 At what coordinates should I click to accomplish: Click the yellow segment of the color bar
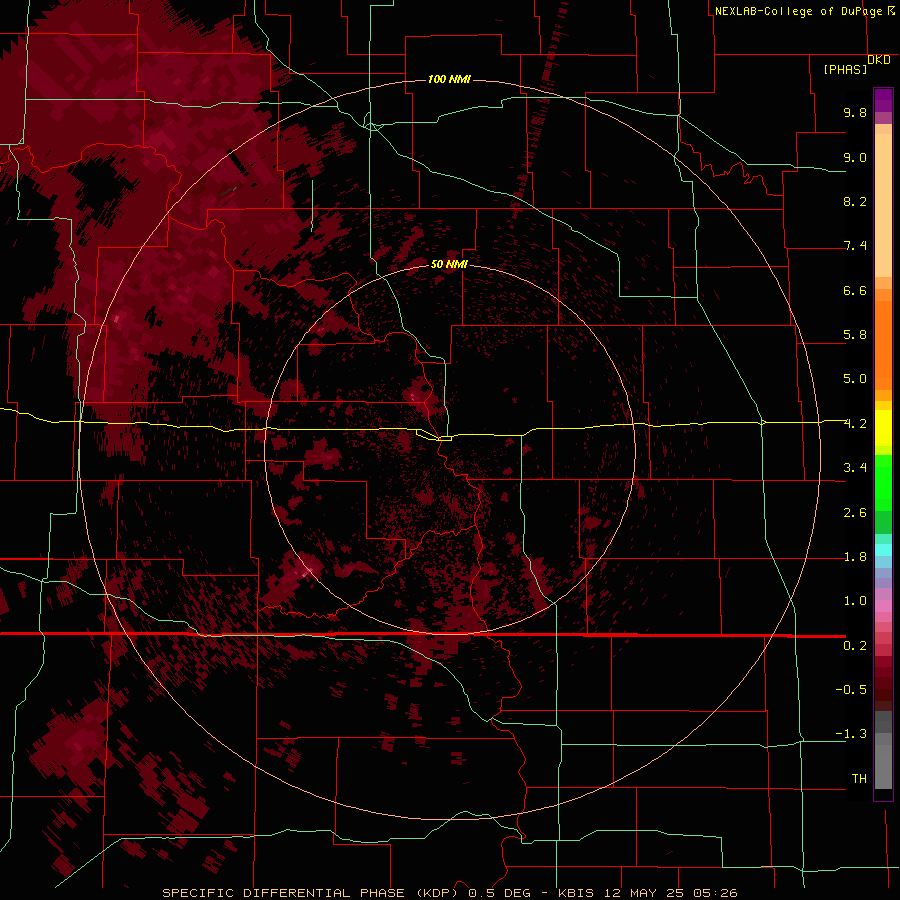click(883, 428)
